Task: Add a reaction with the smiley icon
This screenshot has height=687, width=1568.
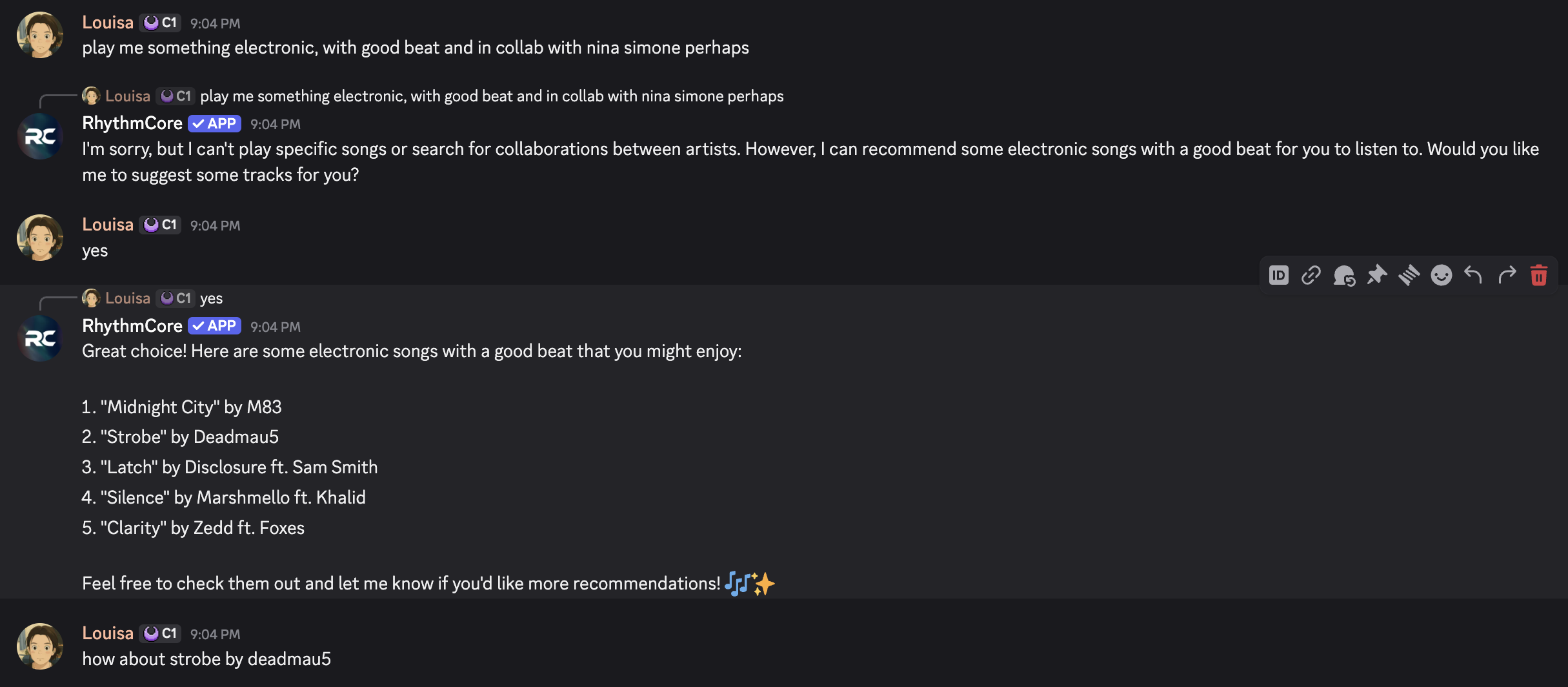Action: pyautogui.click(x=1442, y=276)
